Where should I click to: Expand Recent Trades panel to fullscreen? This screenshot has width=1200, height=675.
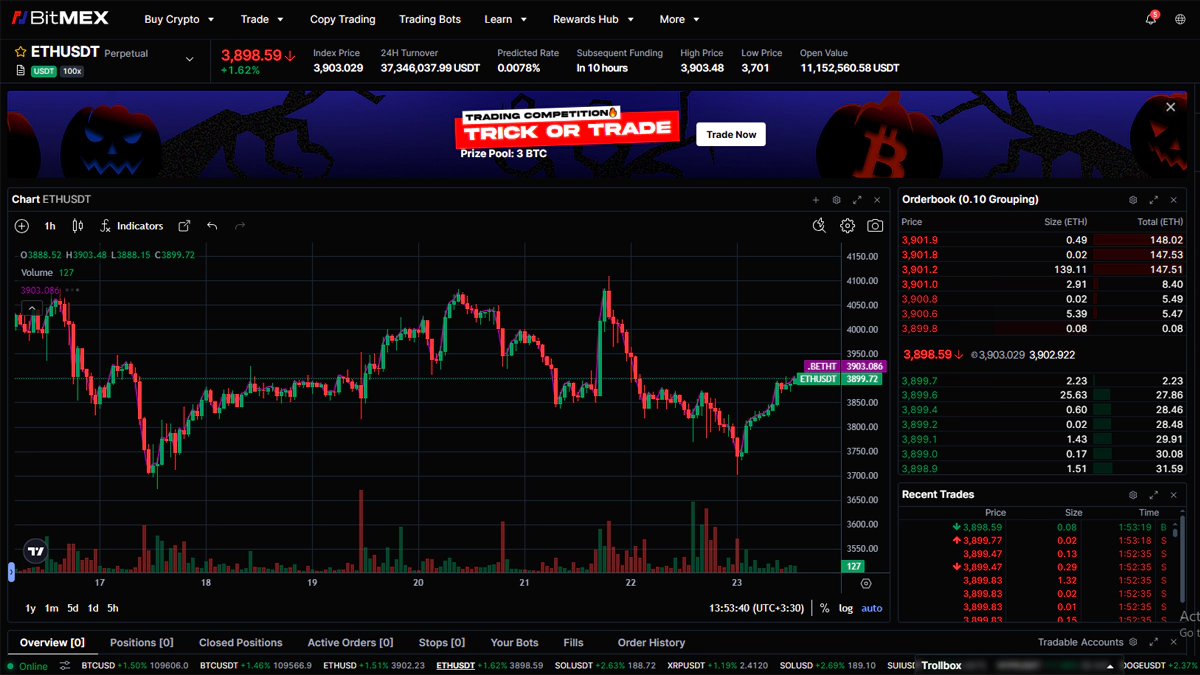[1153, 495]
